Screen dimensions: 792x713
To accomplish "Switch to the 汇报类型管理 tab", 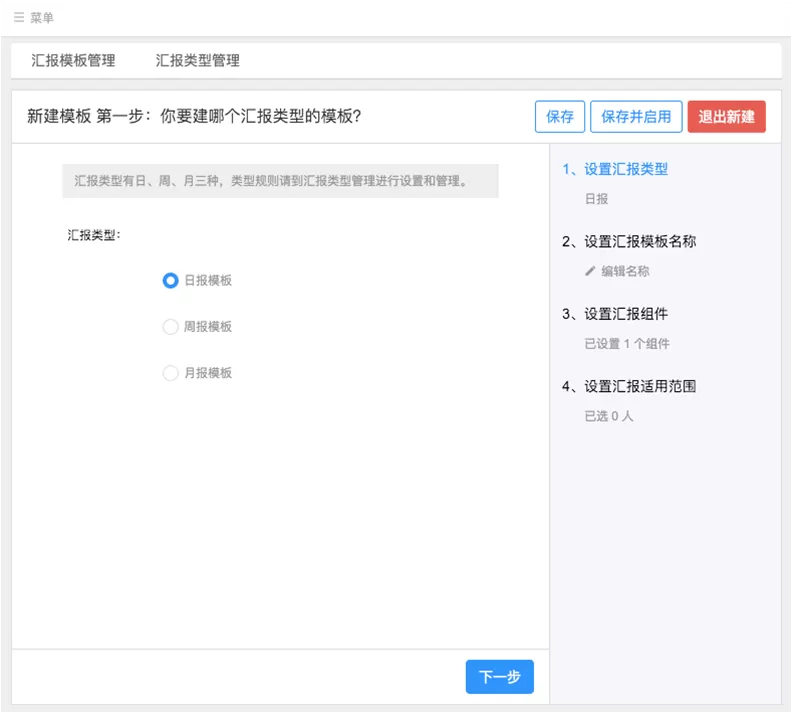I will point(197,61).
